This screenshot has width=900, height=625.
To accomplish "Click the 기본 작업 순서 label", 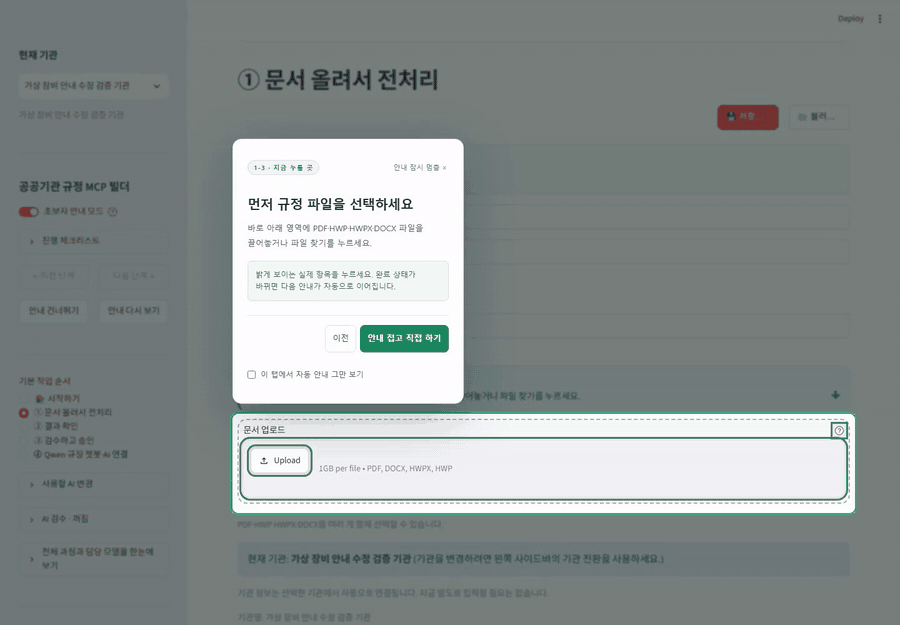I will [x=45, y=381].
